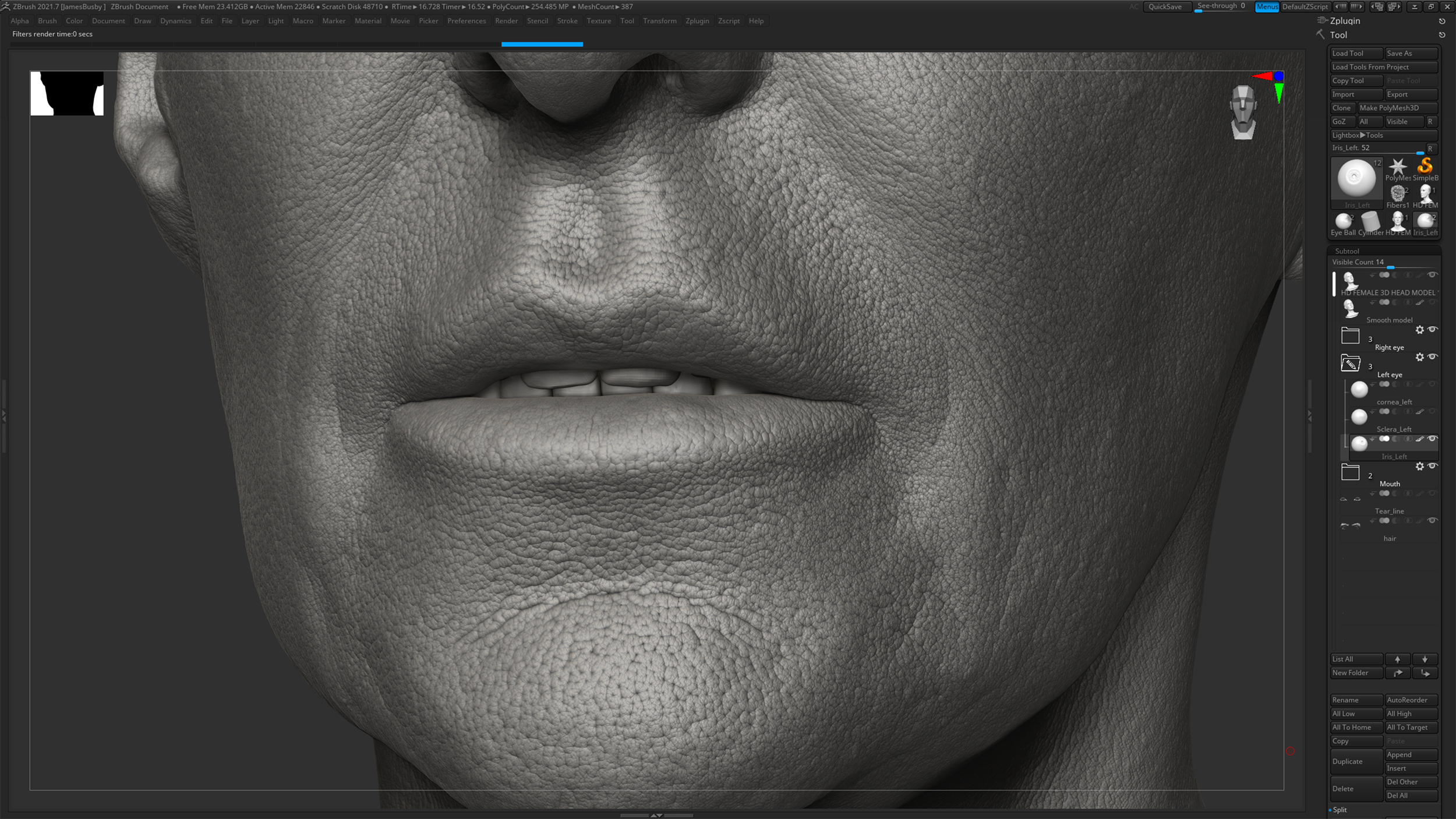This screenshot has width=1456, height=819.
Task: Toggle the hair subtool visibility eye
Action: point(1433,519)
